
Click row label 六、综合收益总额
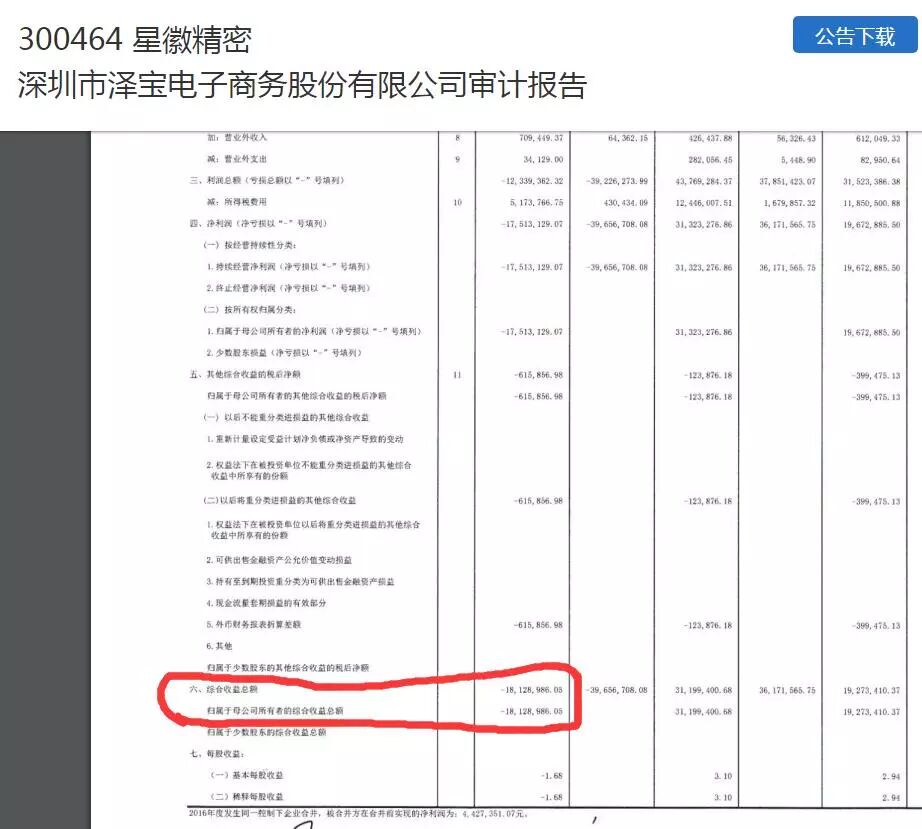pyautogui.click(x=224, y=689)
